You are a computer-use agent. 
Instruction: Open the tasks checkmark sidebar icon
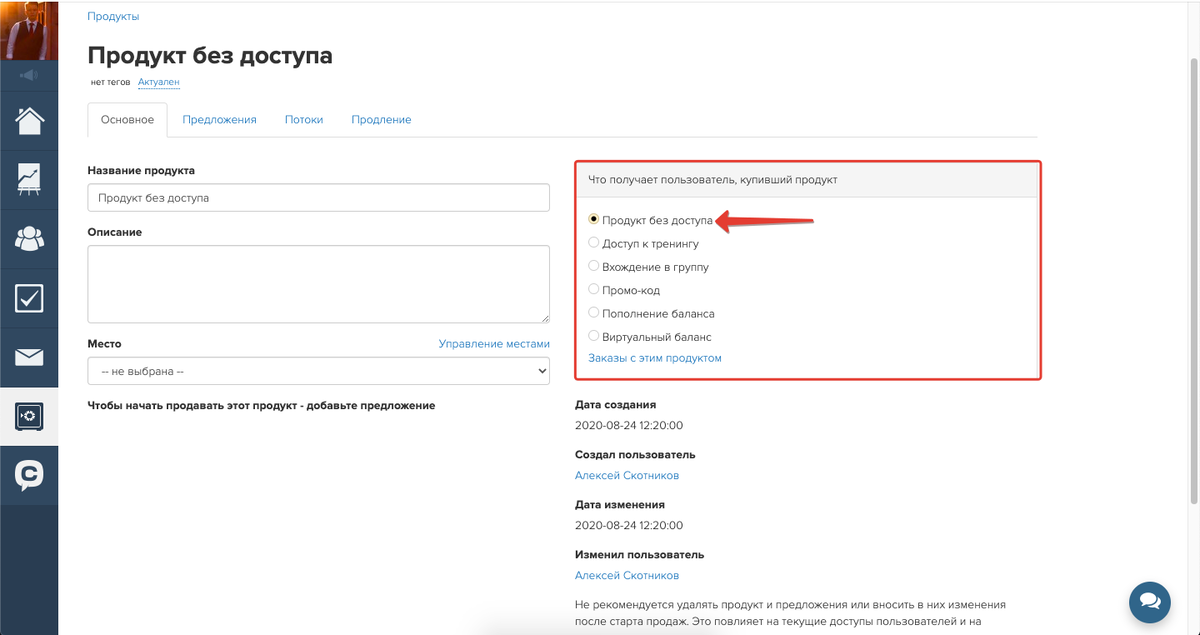pos(29,297)
